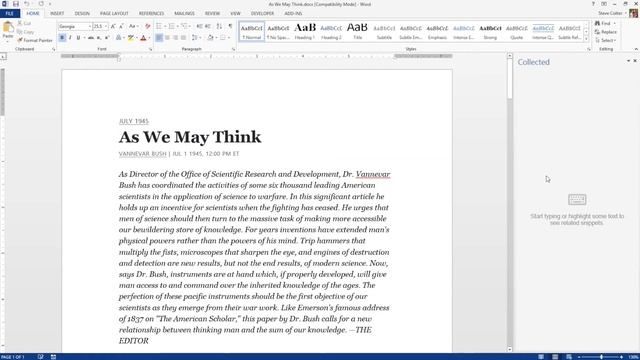This screenshot has height=360, width=640.
Task: Increase paragraph indent
Action: 208,26
